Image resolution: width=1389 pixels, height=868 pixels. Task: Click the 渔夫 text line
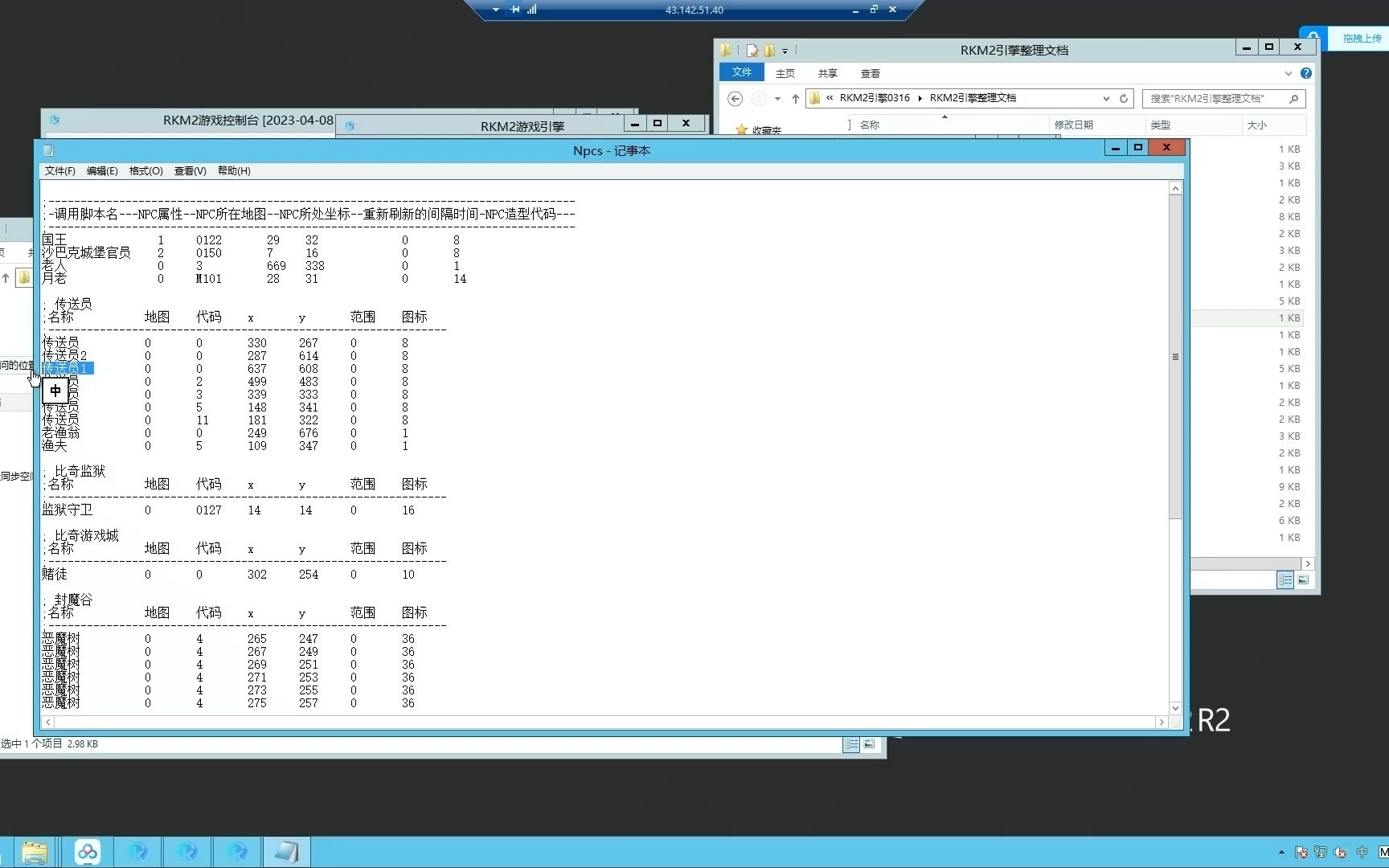click(55, 445)
